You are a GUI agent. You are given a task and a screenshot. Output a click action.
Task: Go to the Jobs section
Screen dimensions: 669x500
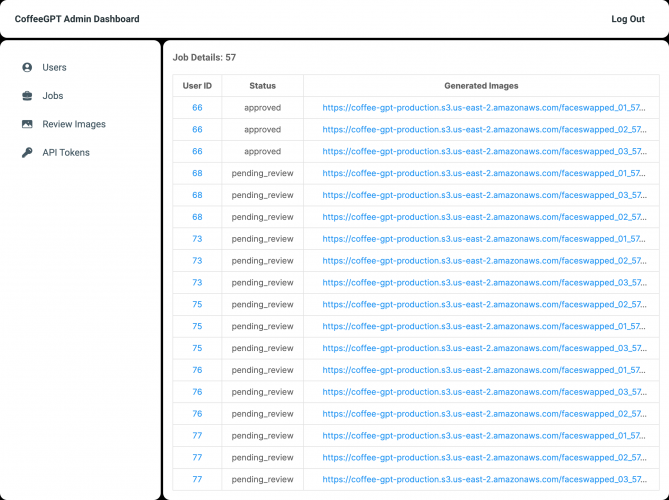[52, 96]
